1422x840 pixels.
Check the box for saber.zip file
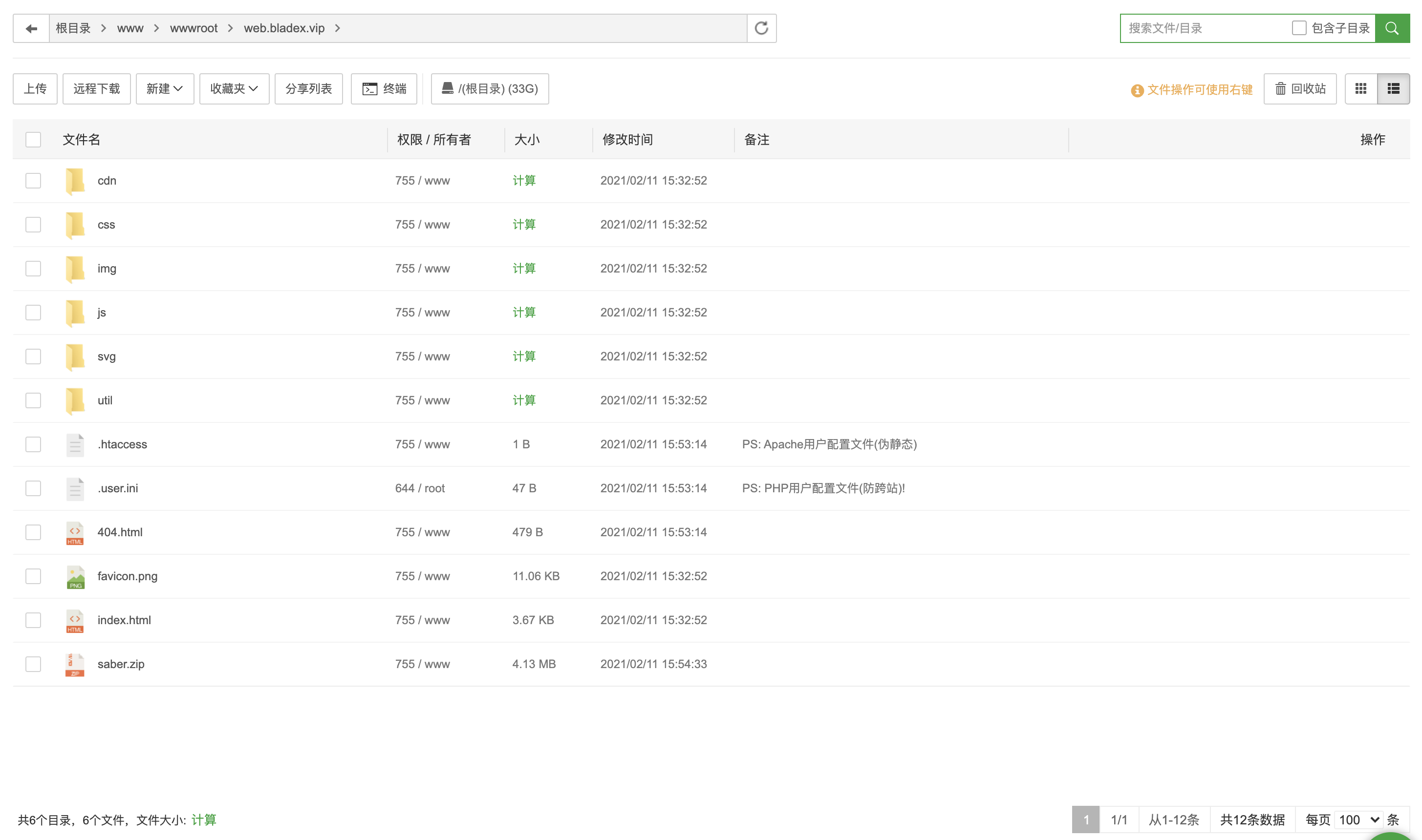[33, 664]
